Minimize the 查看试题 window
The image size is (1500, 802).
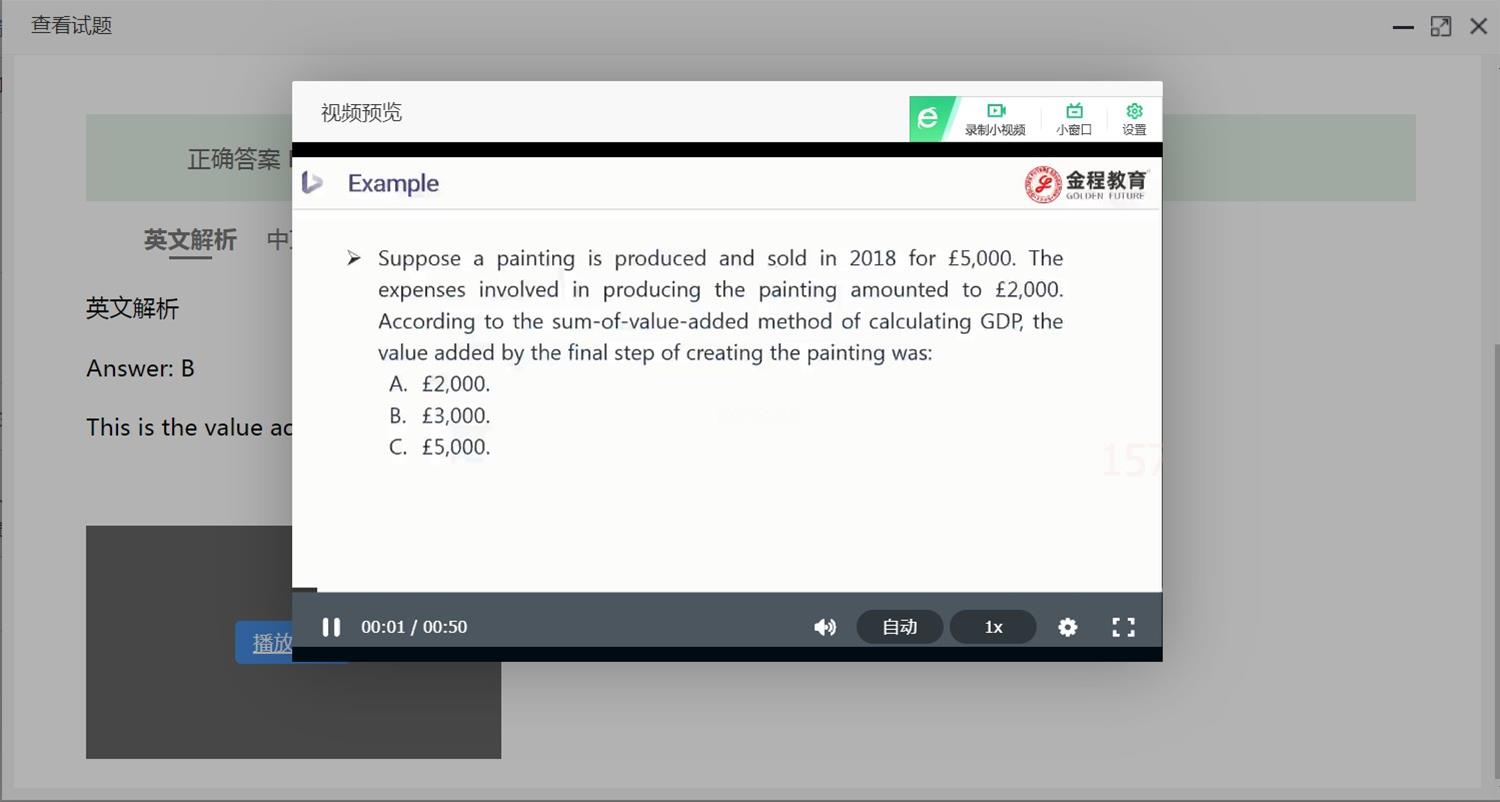pyautogui.click(x=1403, y=27)
